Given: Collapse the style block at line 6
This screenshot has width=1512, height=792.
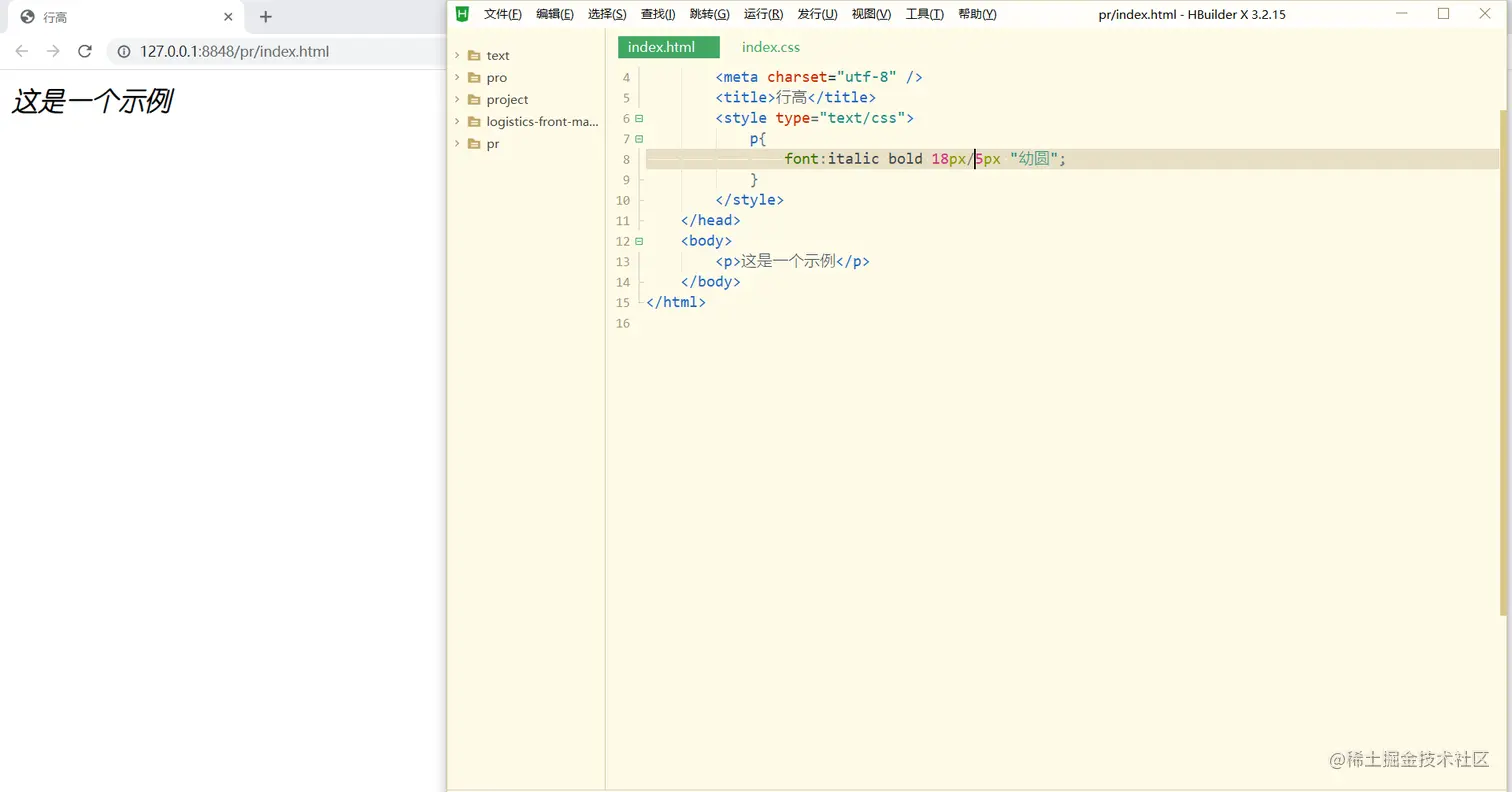Looking at the screenshot, I should click(x=639, y=118).
